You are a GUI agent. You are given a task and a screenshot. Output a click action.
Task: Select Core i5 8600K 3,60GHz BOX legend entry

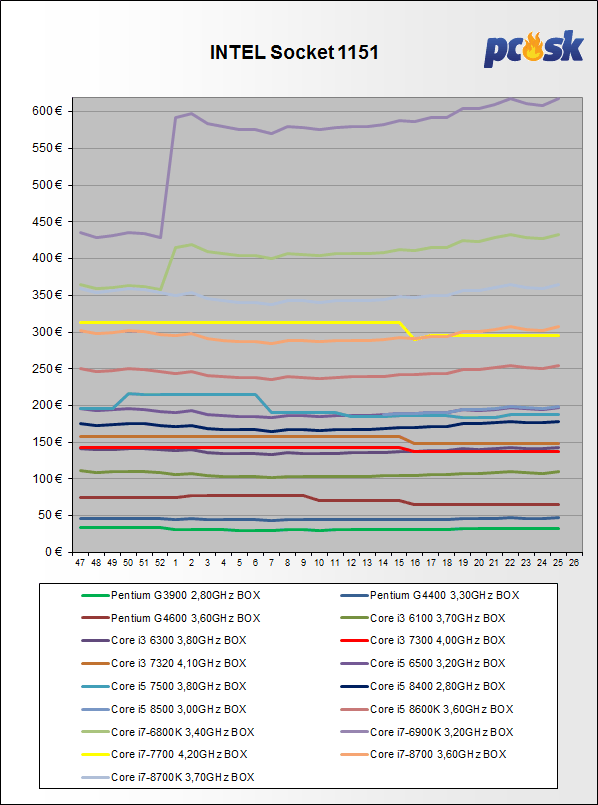426,709
